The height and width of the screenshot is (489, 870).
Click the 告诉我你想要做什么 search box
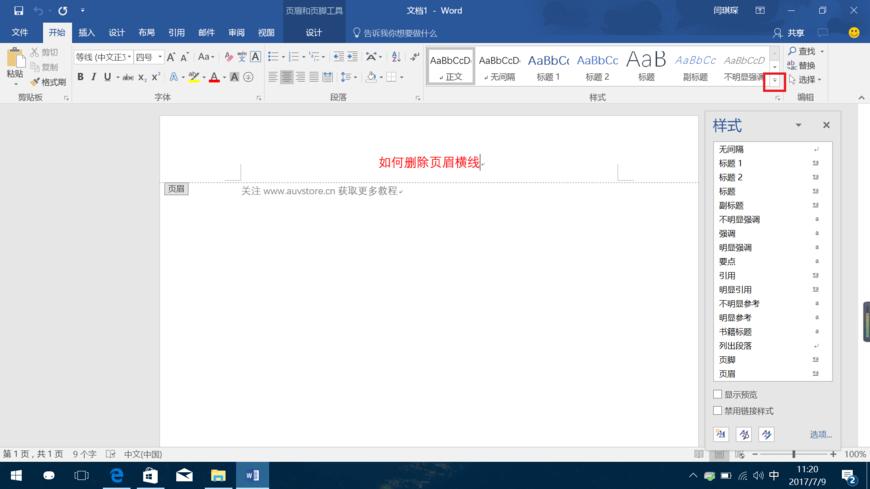point(394,33)
